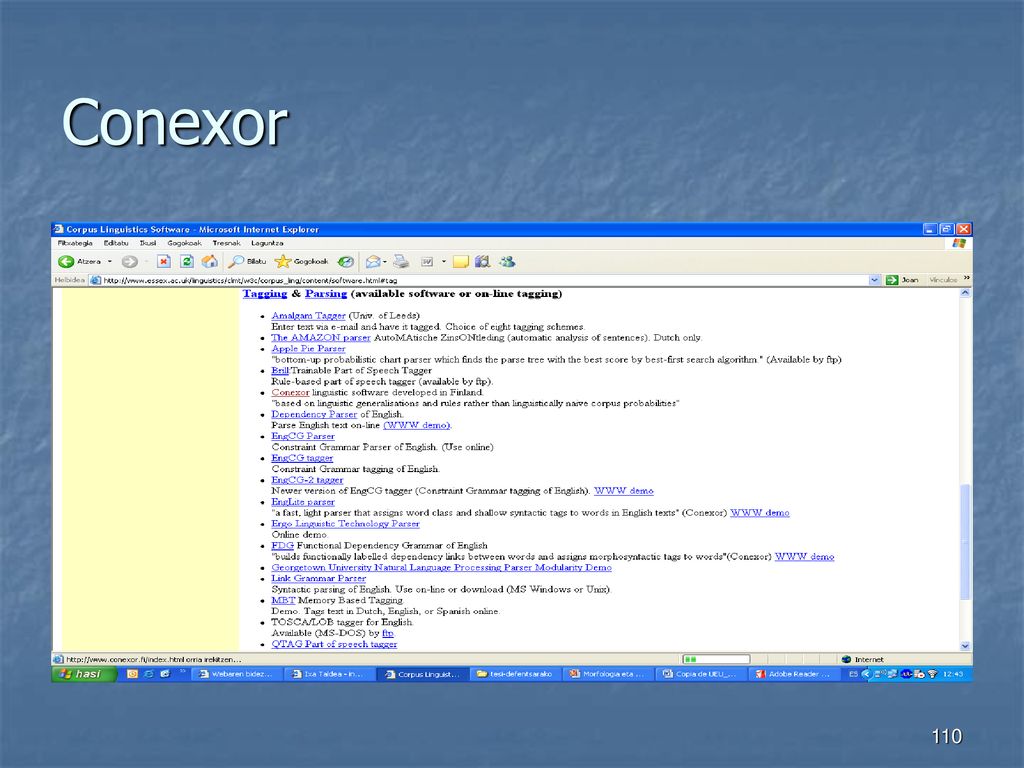Open the QTAG Part of speech tagger link
The width and height of the screenshot is (1024, 768).
334,644
